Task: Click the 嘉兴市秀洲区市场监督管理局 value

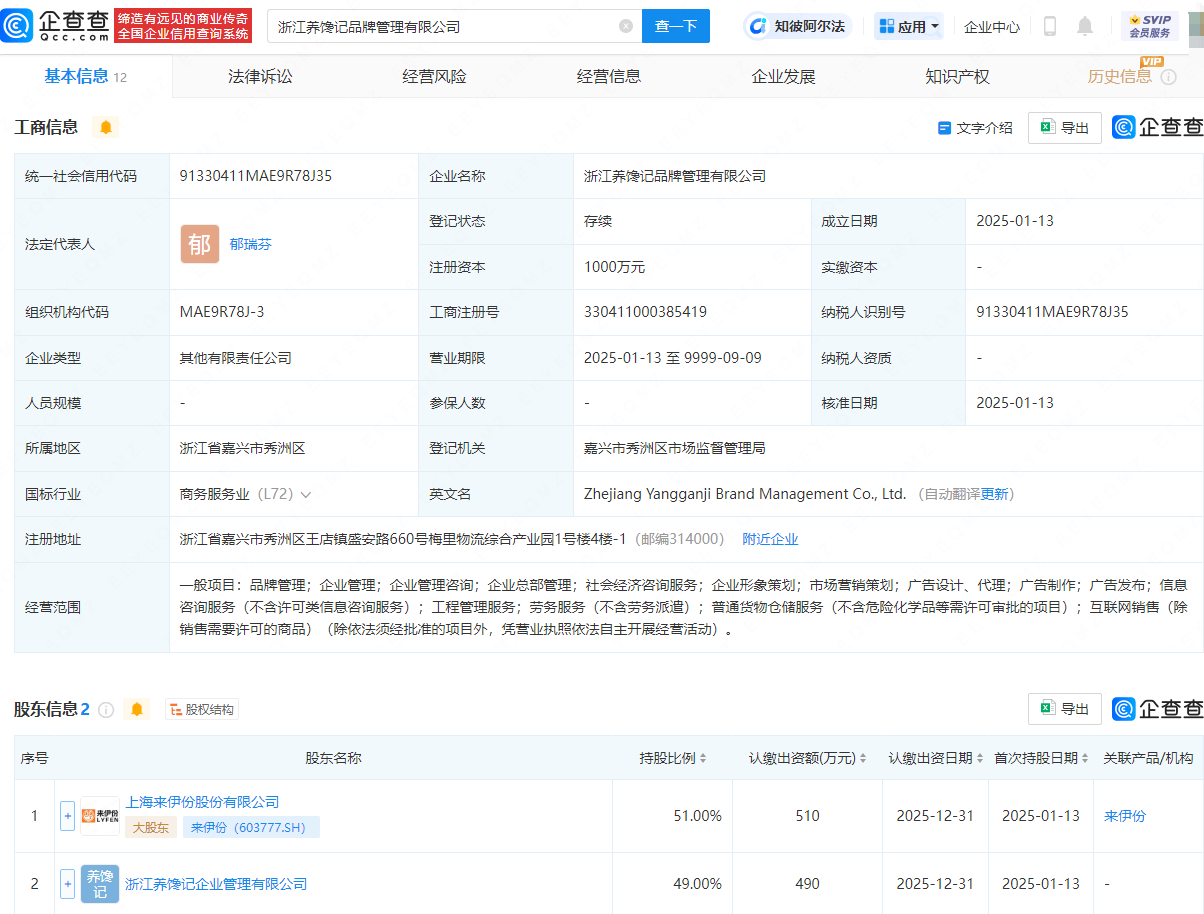Action: [675, 448]
